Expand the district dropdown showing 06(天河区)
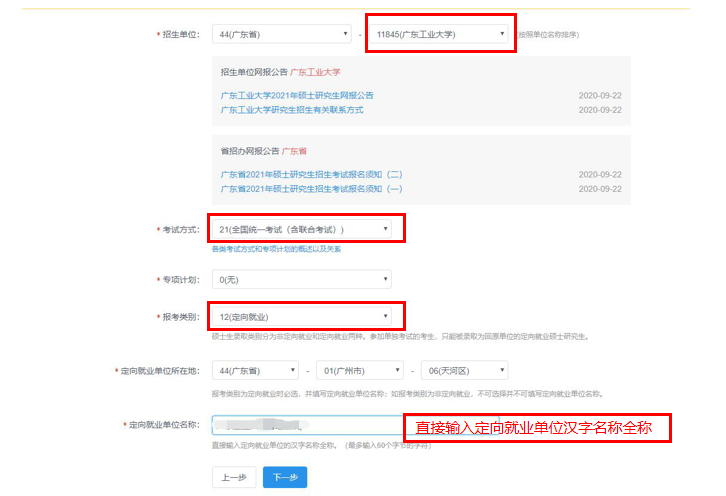Image resolution: width=726 pixels, height=496 pixels. coord(463,370)
